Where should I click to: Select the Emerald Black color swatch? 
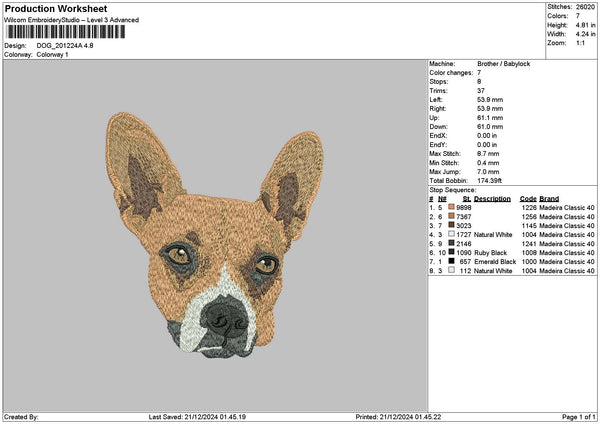click(x=453, y=261)
